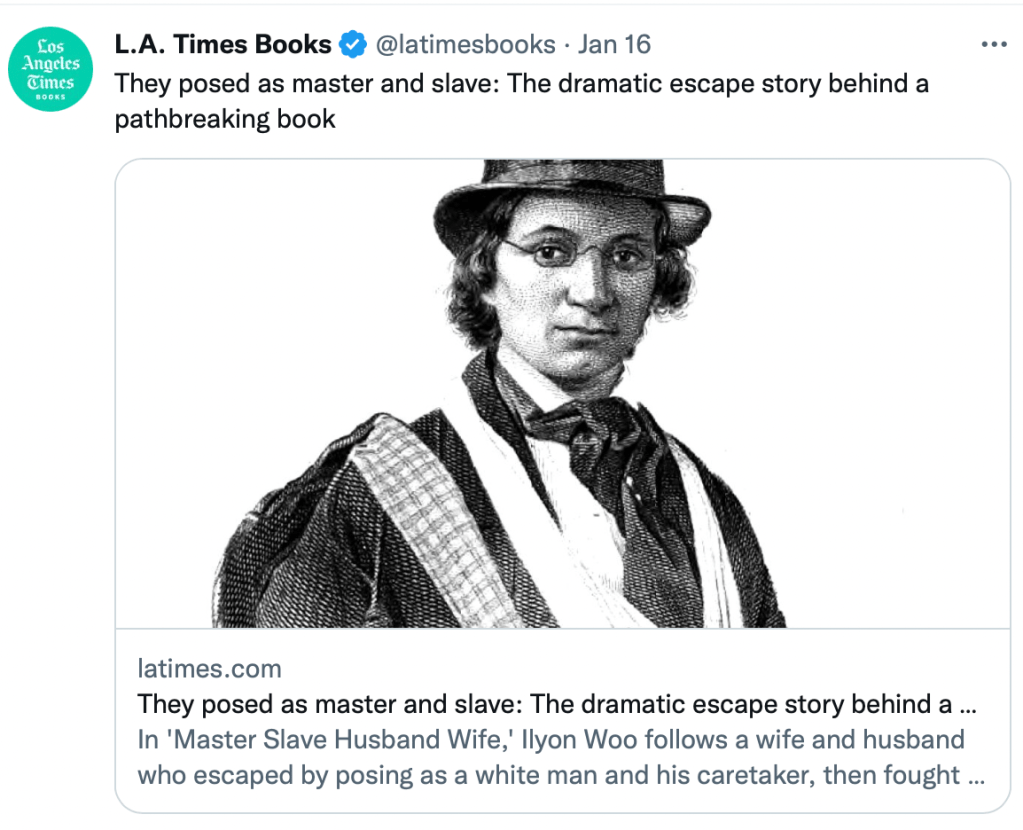Click the blue verified badge checkmark

coord(352,45)
